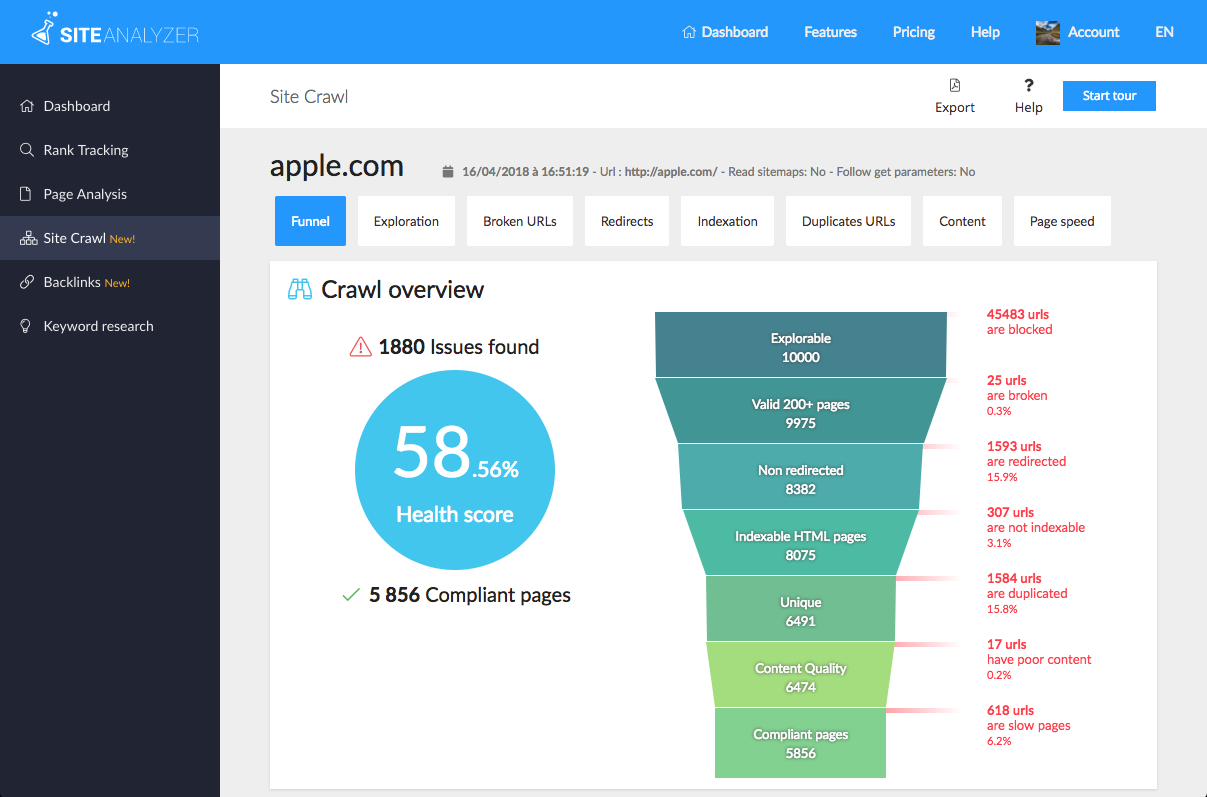The height and width of the screenshot is (797, 1207).
Task: Switch to the Broken URLs tab
Action: point(519,221)
